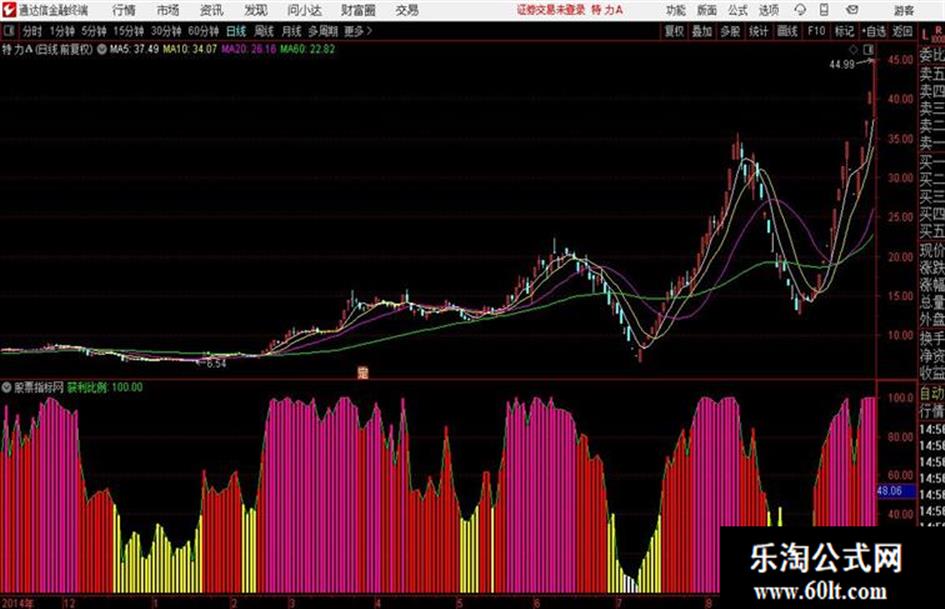Open the 问小达 menu
The image size is (945, 609).
pyautogui.click(x=304, y=10)
